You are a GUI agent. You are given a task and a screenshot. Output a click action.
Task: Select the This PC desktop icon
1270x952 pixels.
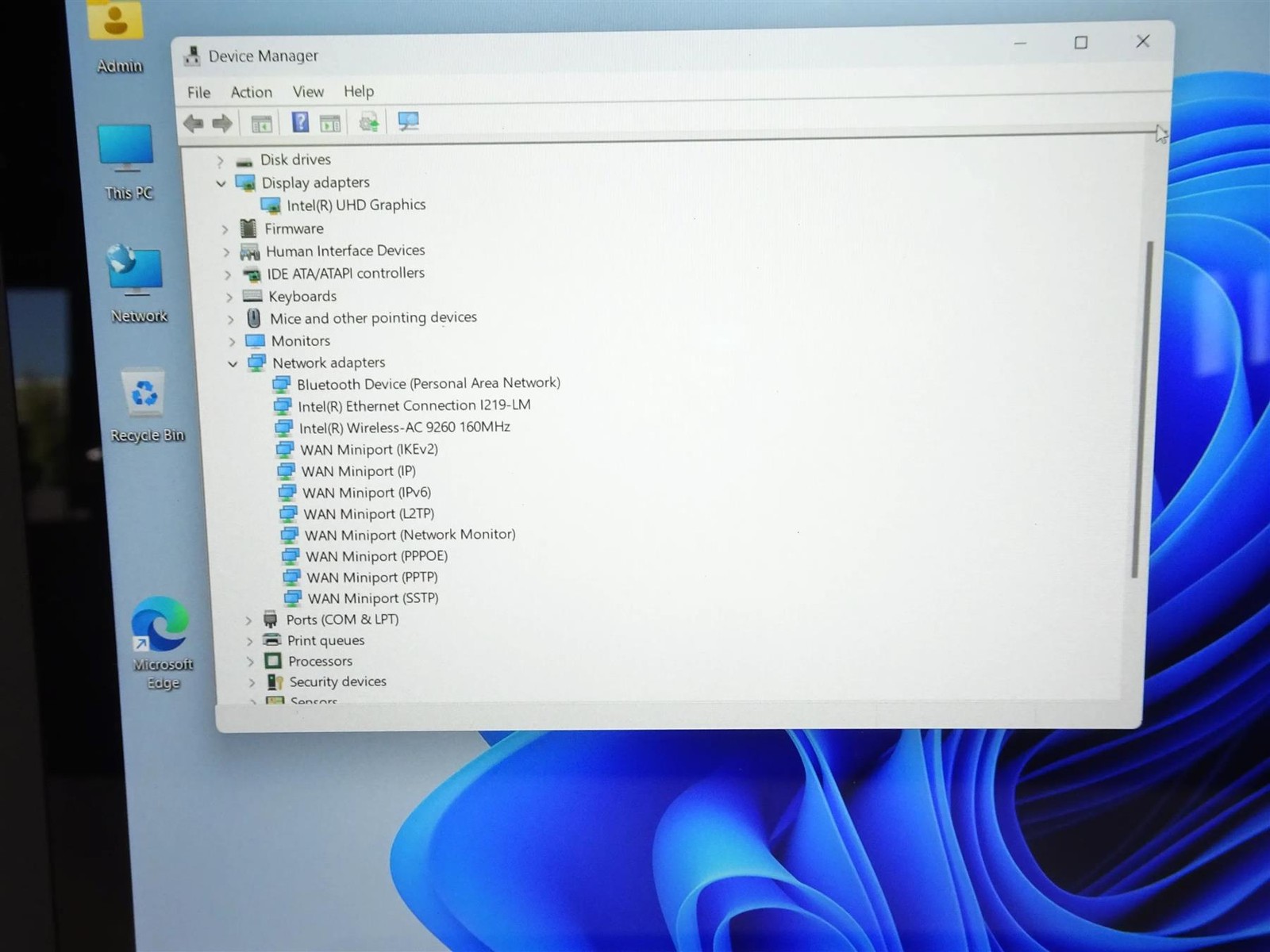point(125,148)
